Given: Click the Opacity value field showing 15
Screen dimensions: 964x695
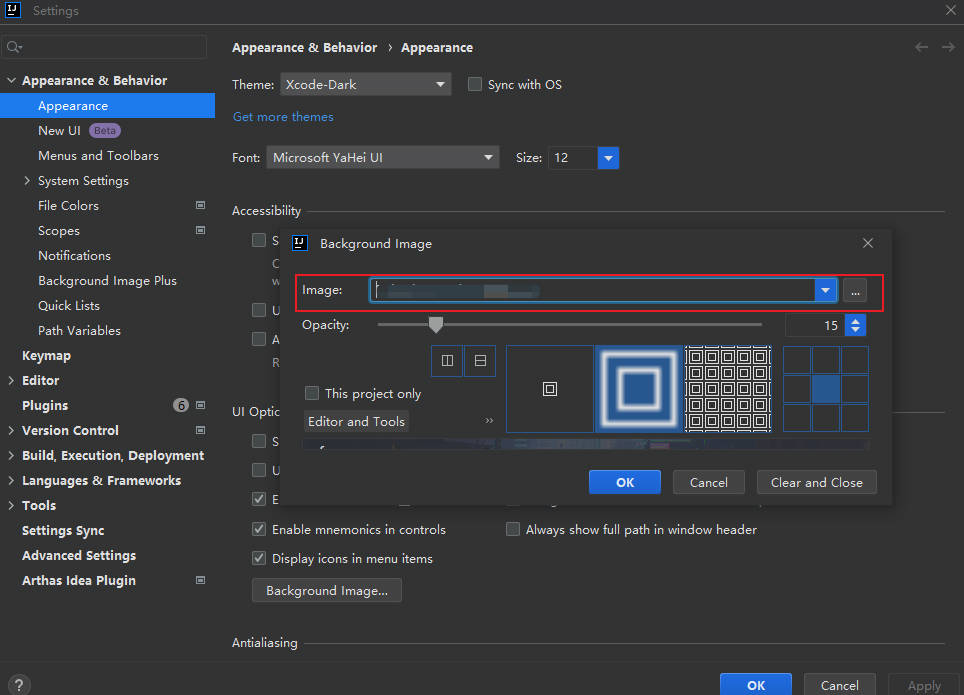Looking at the screenshot, I should click(815, 325).
